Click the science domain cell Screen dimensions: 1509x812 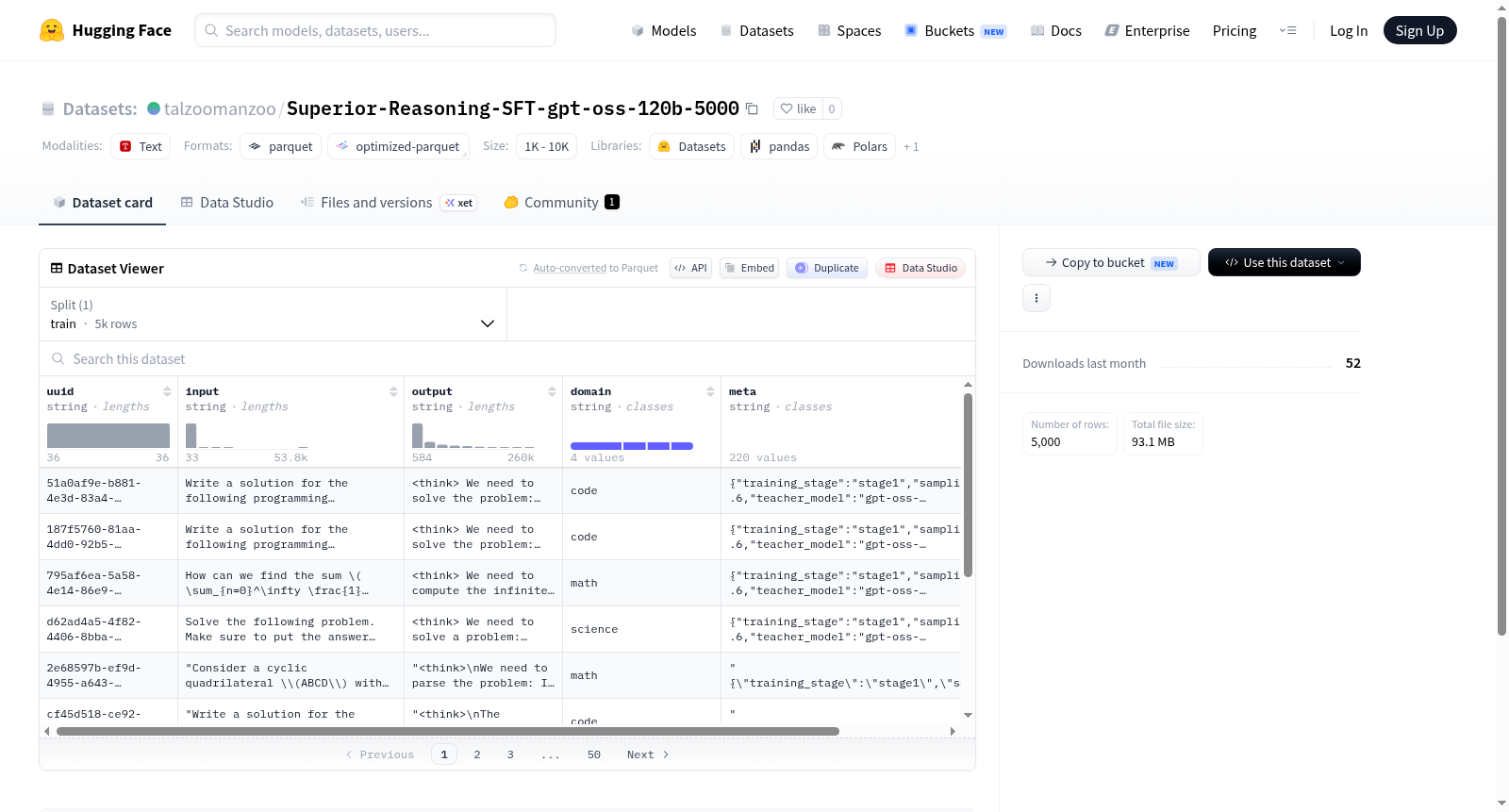641,629
